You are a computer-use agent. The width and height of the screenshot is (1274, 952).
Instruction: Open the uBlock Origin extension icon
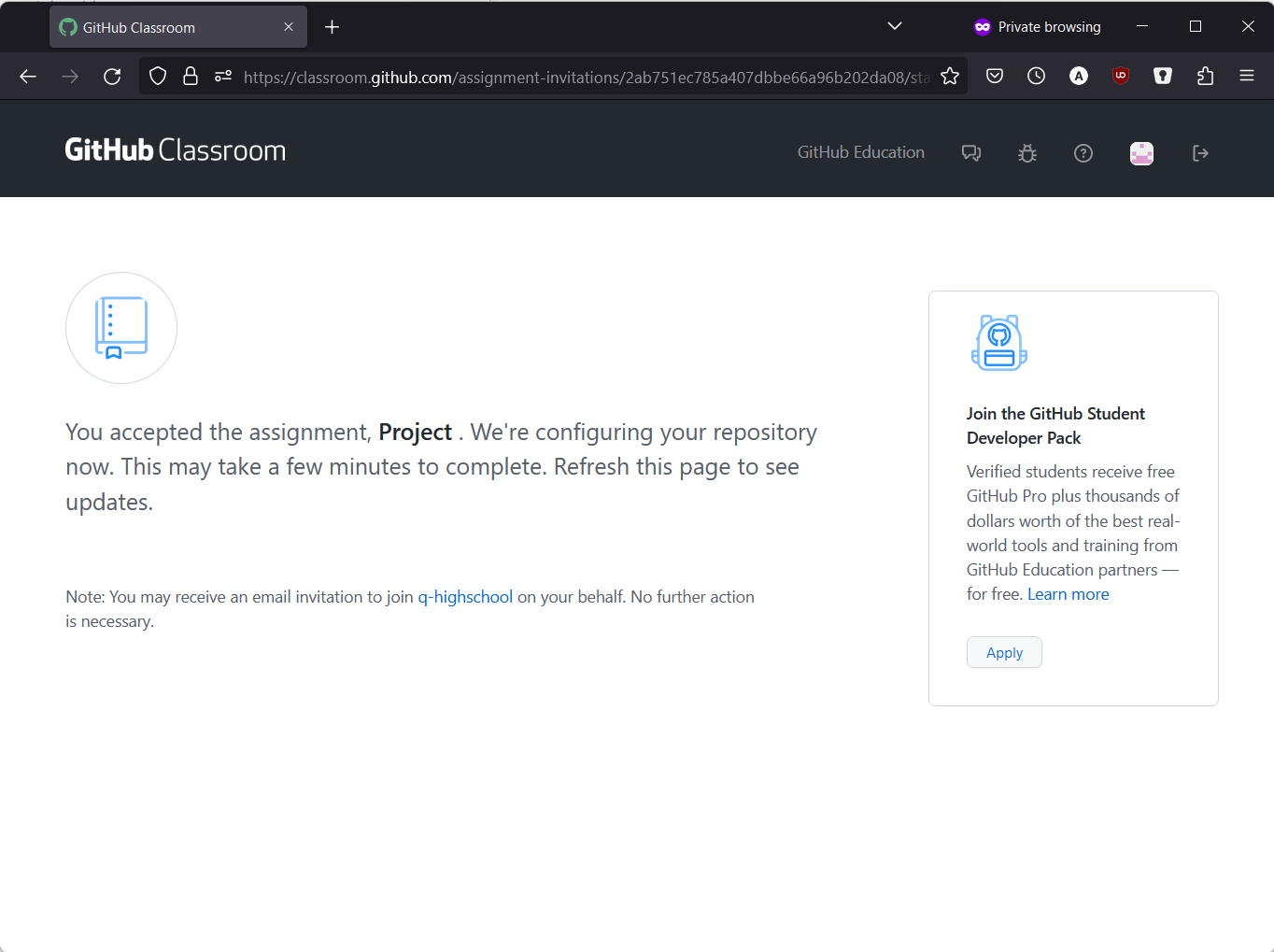click(1121, 77)
